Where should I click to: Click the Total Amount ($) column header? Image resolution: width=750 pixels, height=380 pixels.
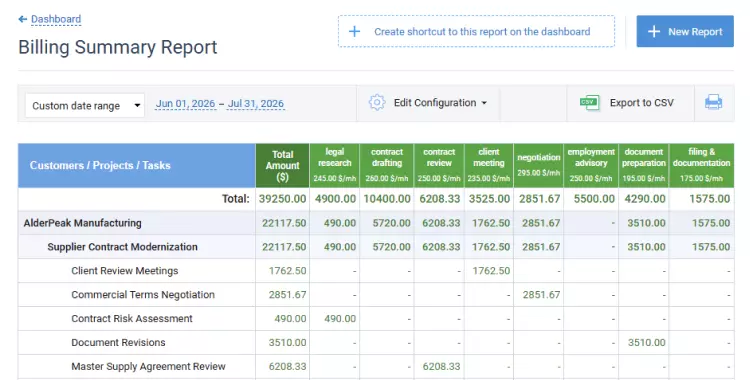[x=282, y=165]
